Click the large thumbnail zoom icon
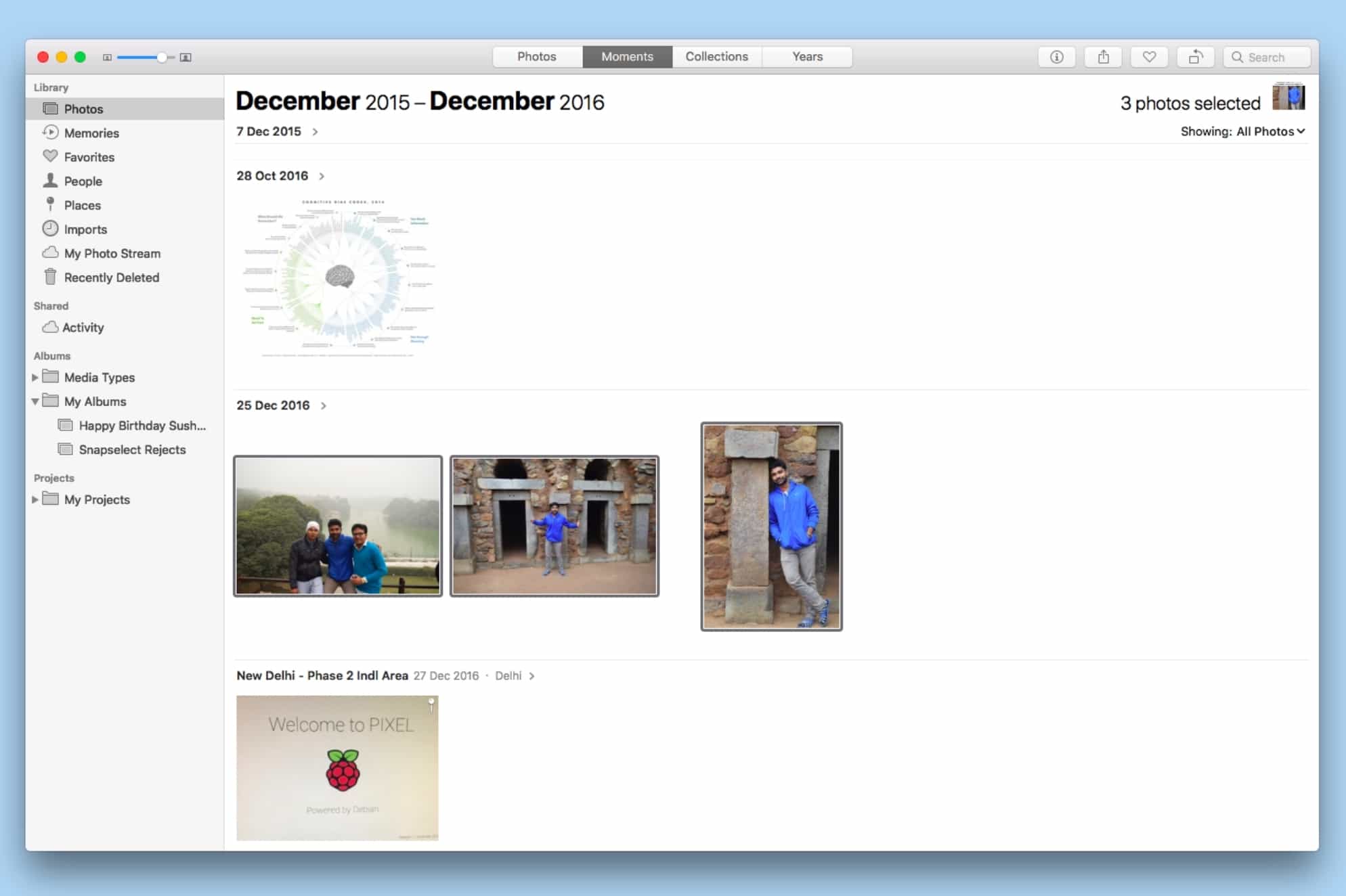The image size is (1346, 896). pyautogui.click(x=186, y=58)
